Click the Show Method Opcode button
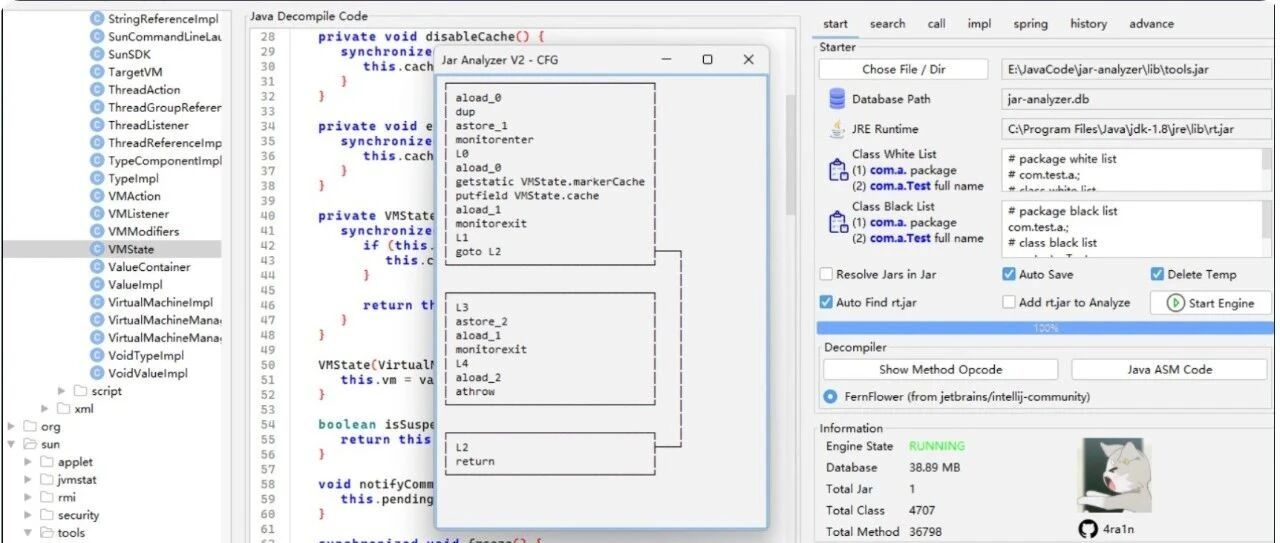The width and height of the screenshot is (1280, 543). 940,369
